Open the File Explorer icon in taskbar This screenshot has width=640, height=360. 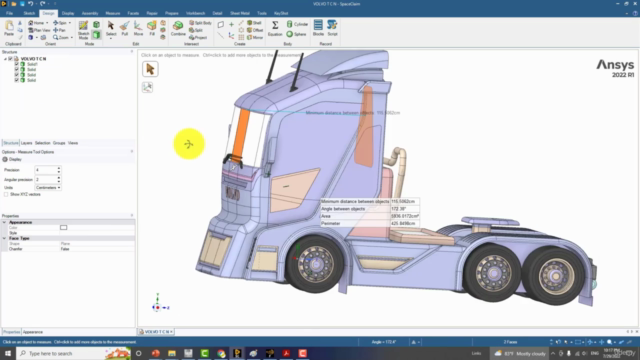pyautogui.click(x=172, y=353)
